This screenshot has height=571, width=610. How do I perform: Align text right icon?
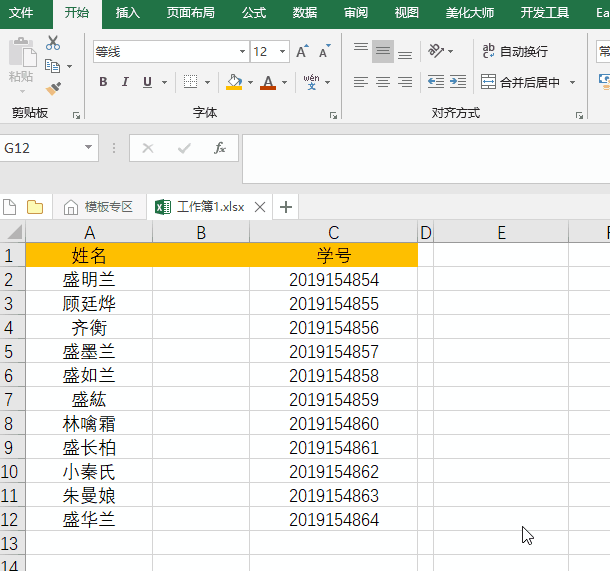click(x=405, y=82)
